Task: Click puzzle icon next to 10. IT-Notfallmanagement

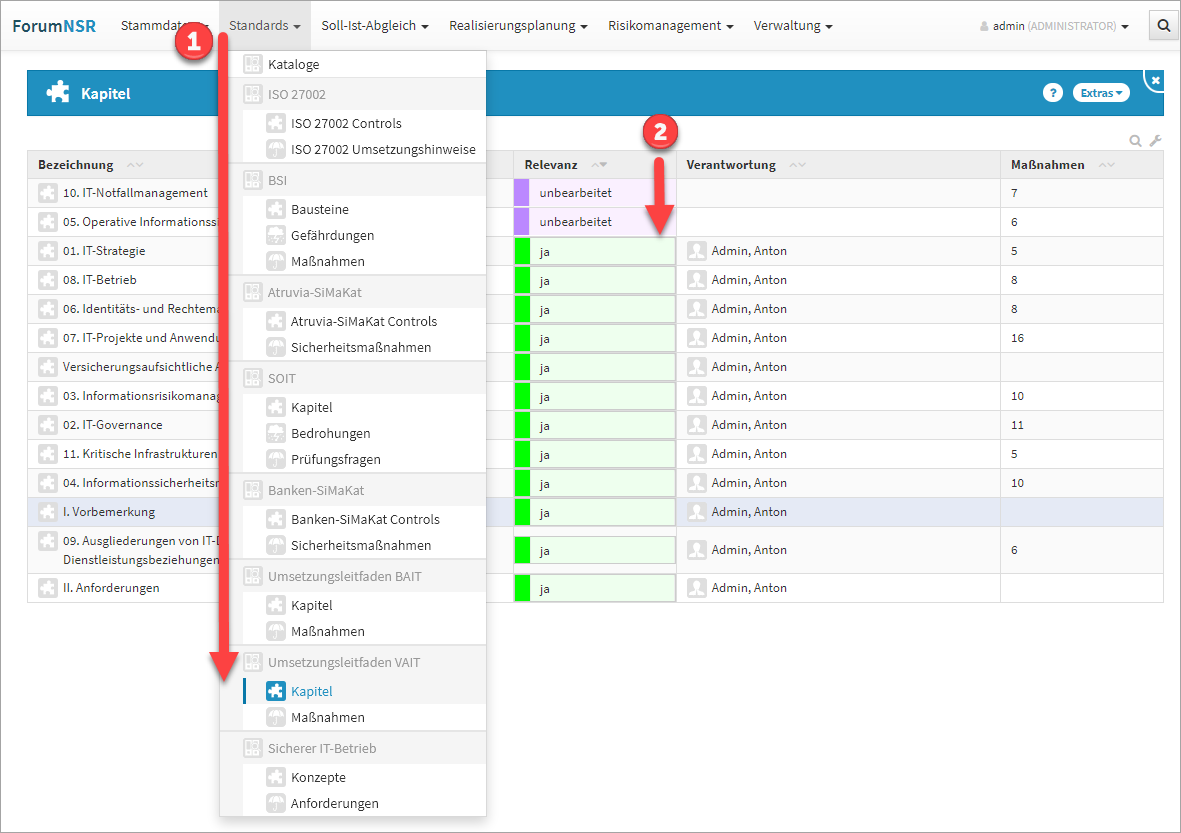Action: point(47,193)
